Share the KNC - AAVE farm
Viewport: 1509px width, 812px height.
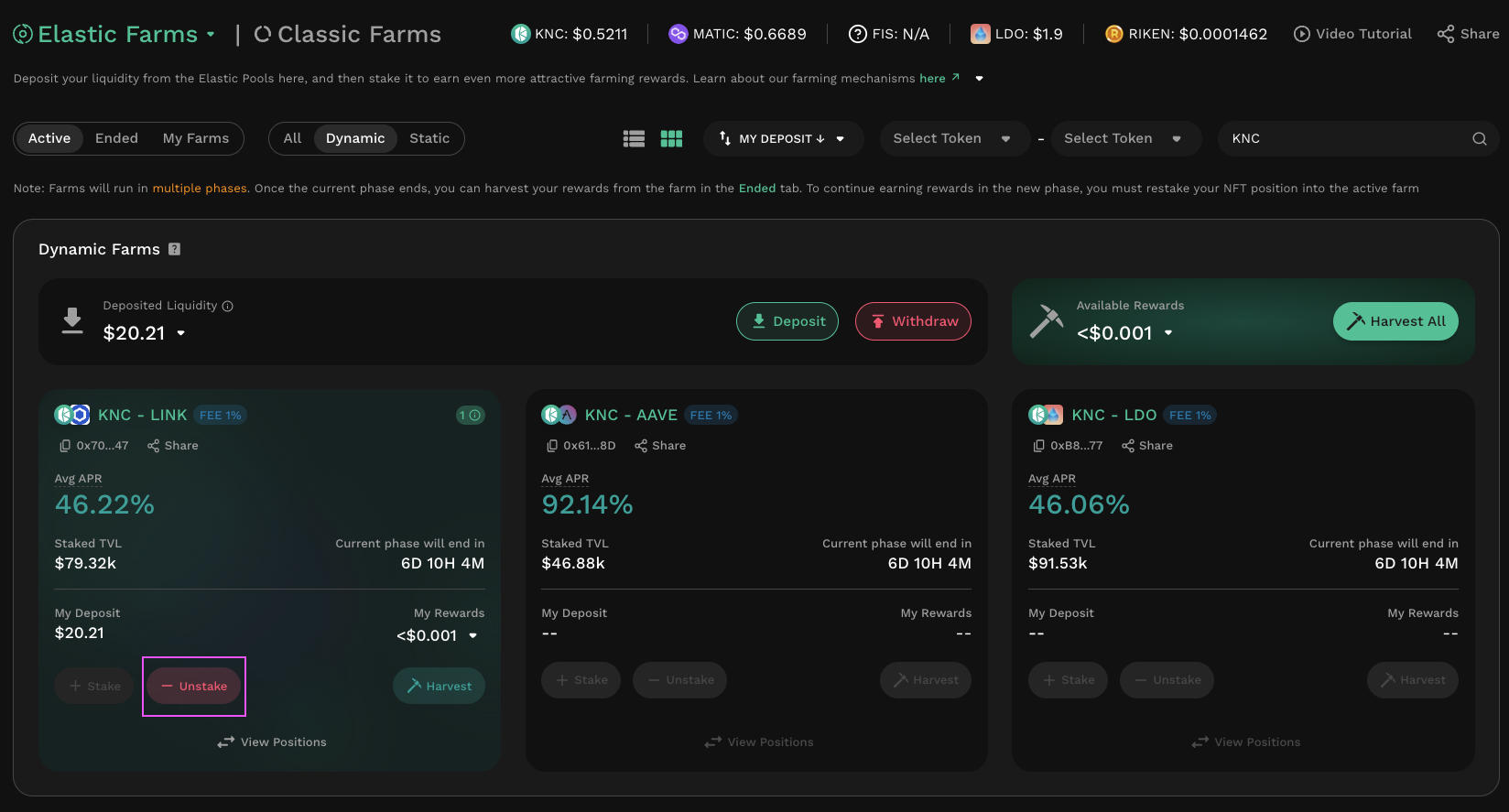click(x=660, y=446)
